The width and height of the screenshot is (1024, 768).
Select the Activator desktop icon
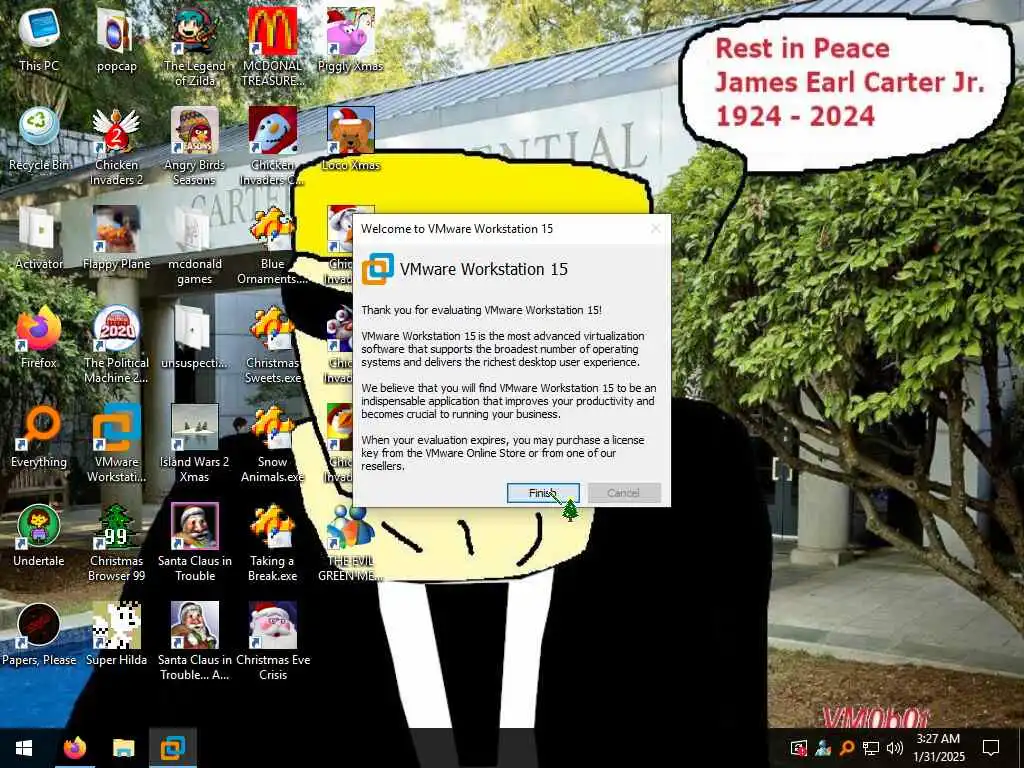[39, 239]
